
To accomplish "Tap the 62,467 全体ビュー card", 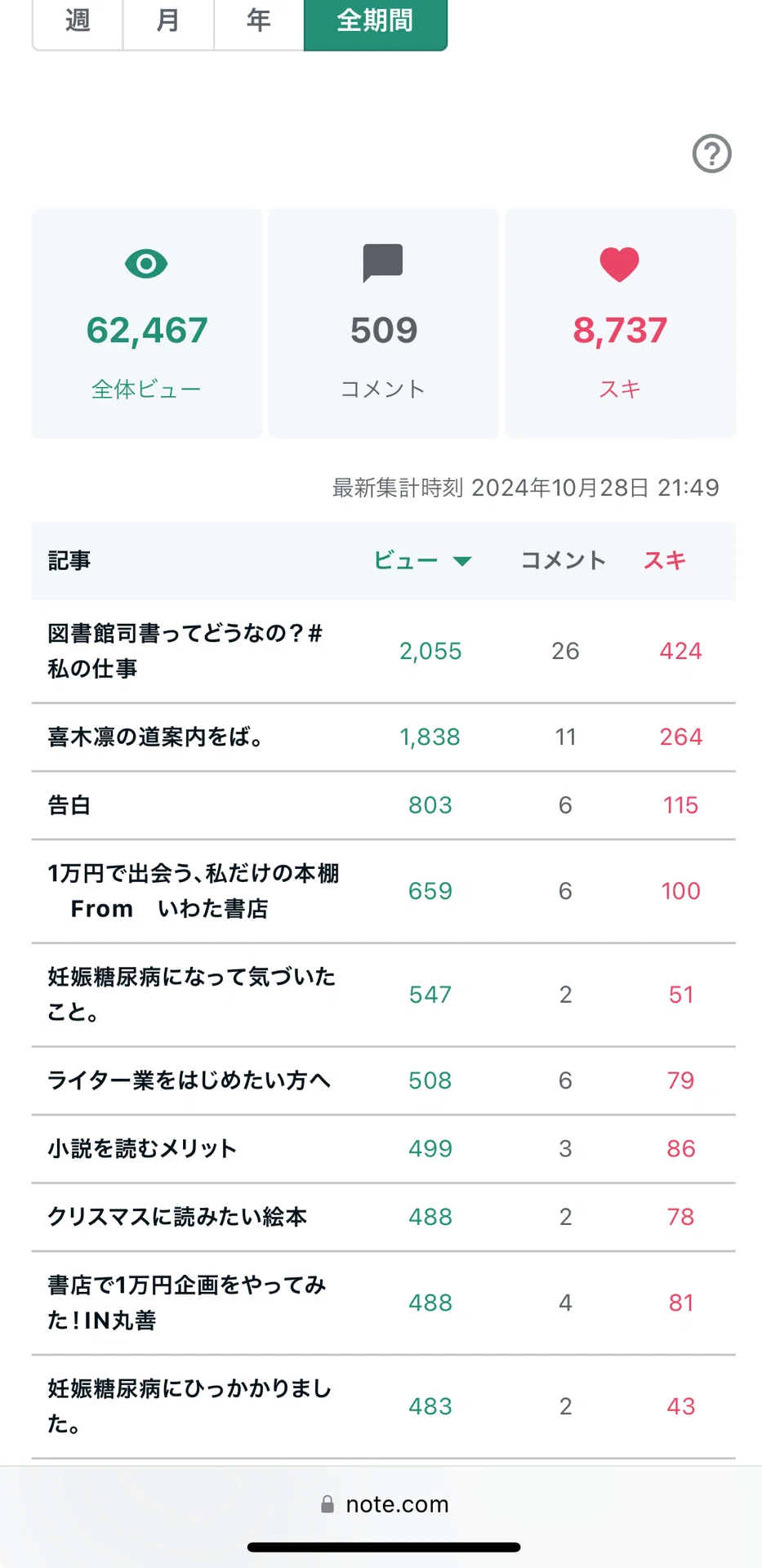I will pyautogui.click(x=147, y=323).
